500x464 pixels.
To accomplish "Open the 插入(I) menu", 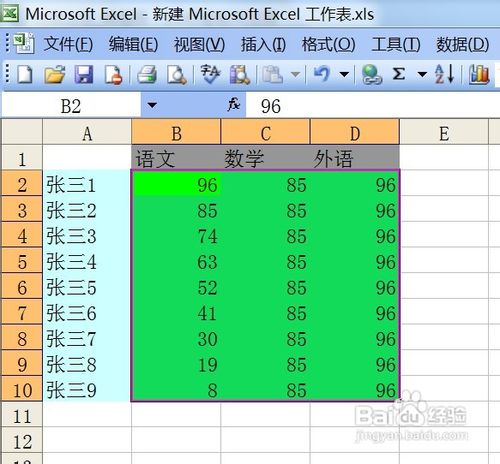I will (263, 44).
